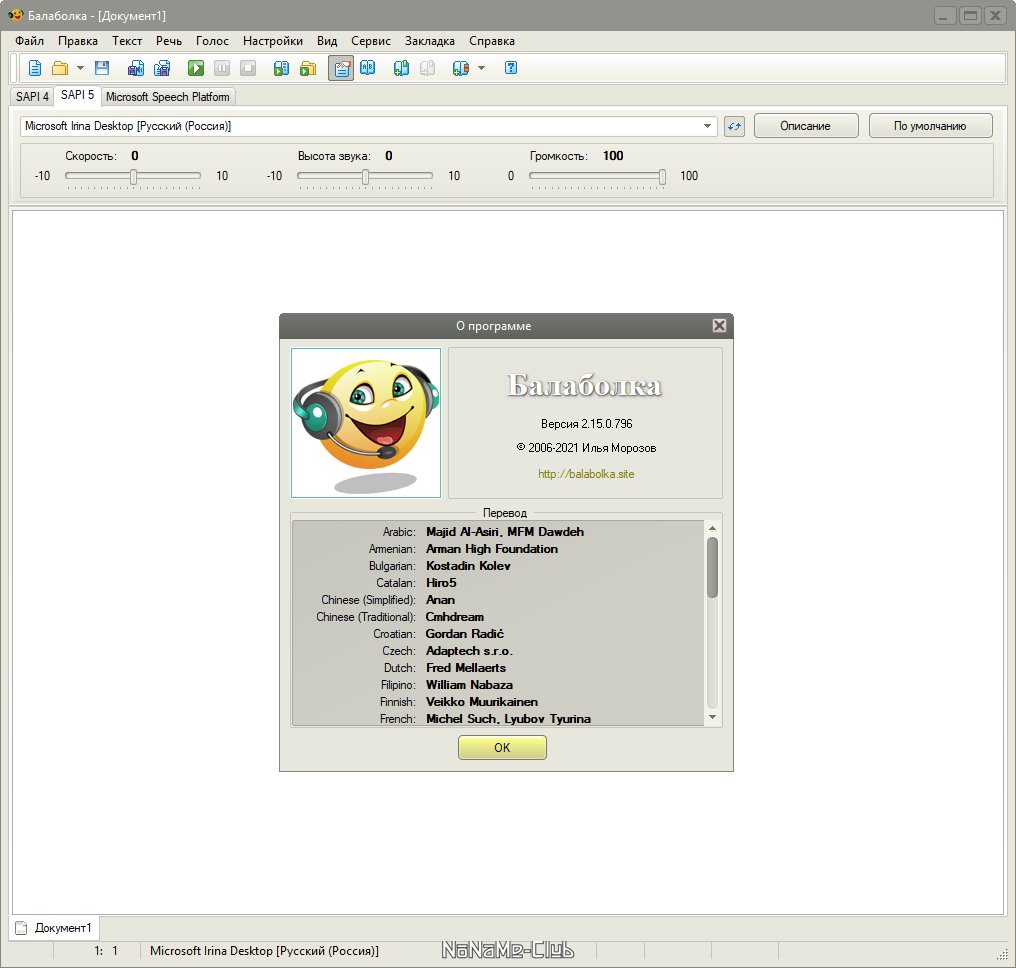Click the translators list scroll-up arrow
1016x968 pixels.
(x=712, y=529)
